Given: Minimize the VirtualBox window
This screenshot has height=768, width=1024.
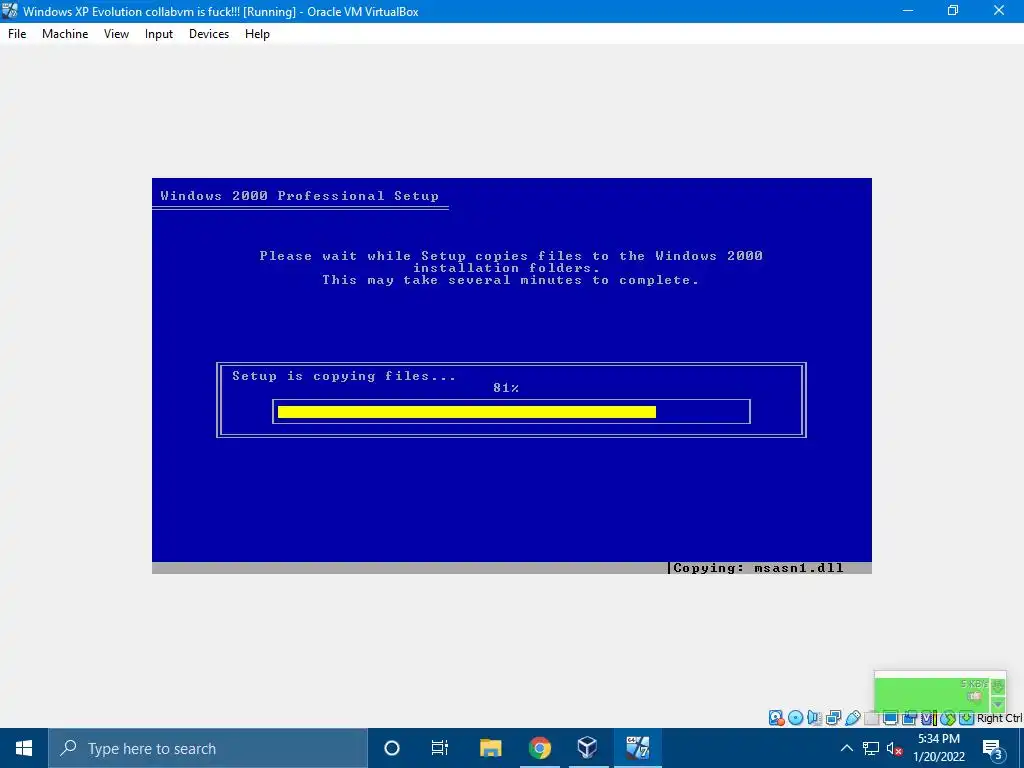Looking at the screenshot, I should (x=908, y=11).
